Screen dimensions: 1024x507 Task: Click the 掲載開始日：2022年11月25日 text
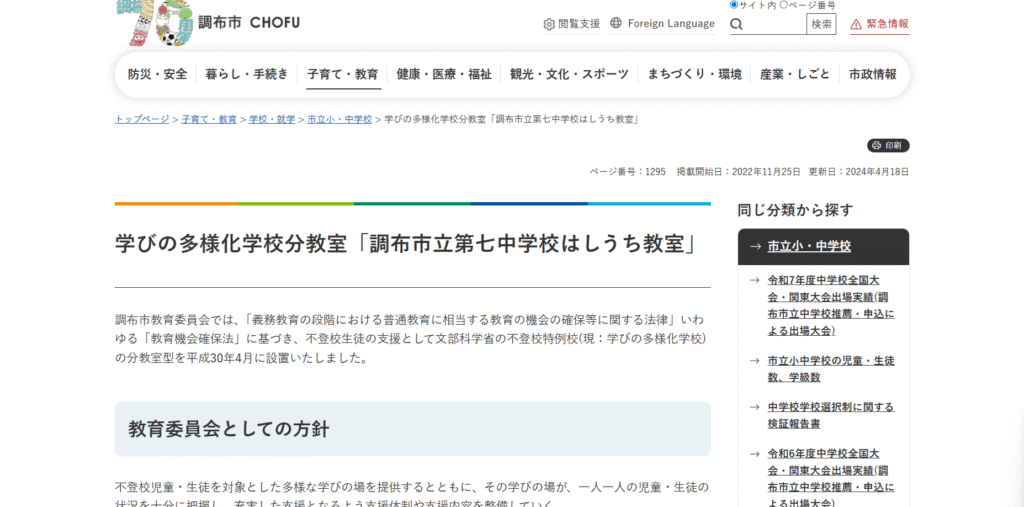coord(739,172)
